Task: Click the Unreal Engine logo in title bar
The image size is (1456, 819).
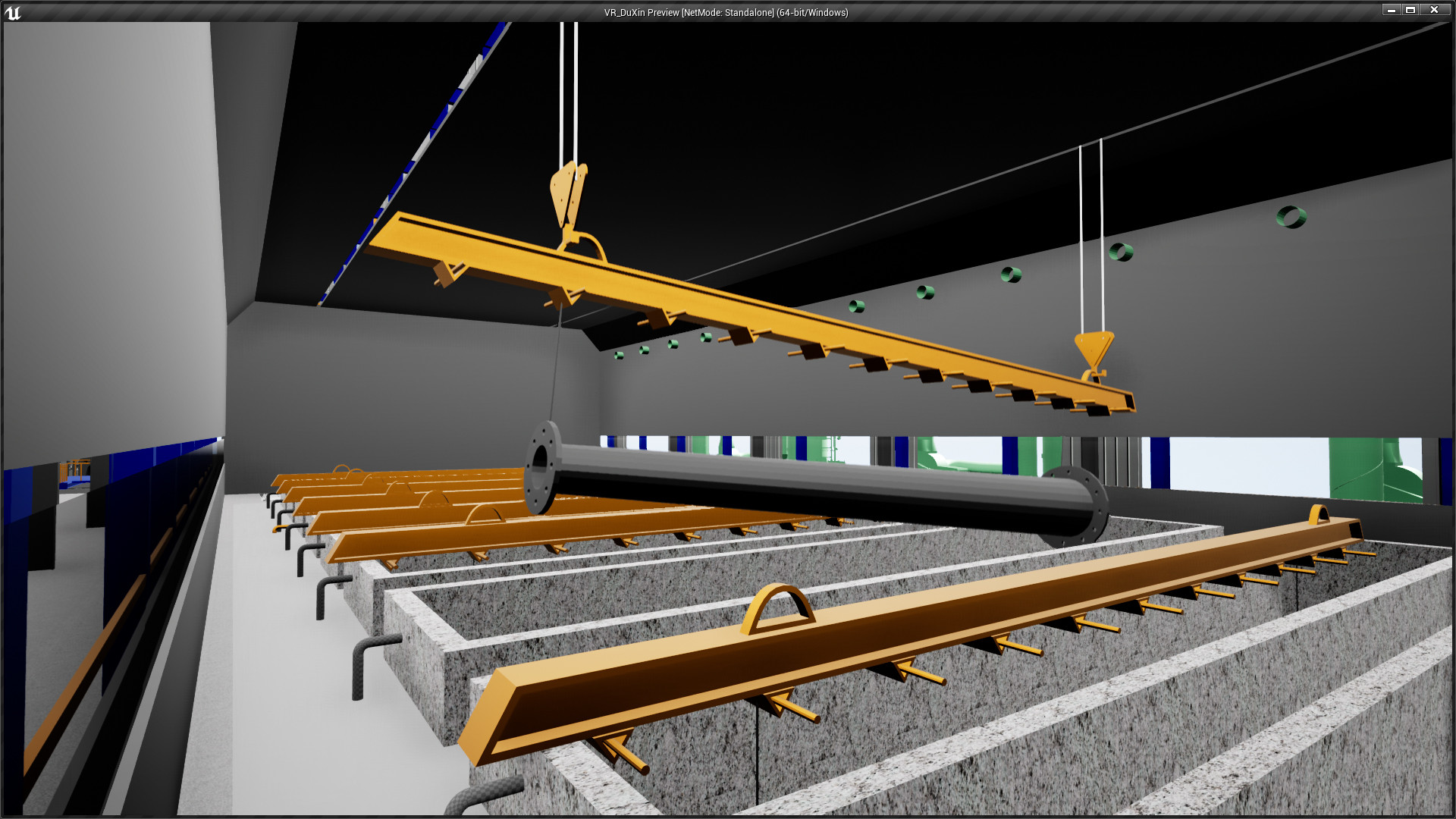Action: [x=13, y=12]
